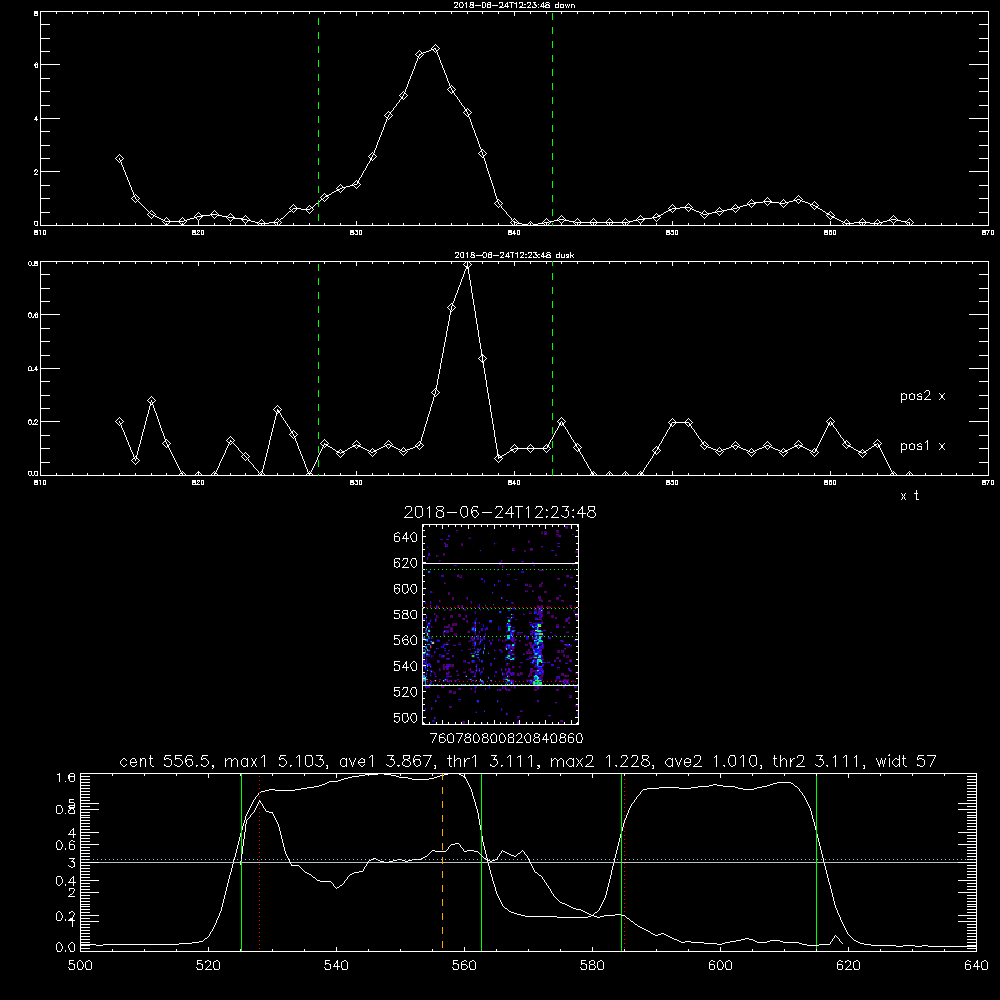Image resolution: width=1000 pixels, height=1000 pixels.
Task: Click the green vertical line near 525 in bottom plot
Action: [x=242, y=861]
